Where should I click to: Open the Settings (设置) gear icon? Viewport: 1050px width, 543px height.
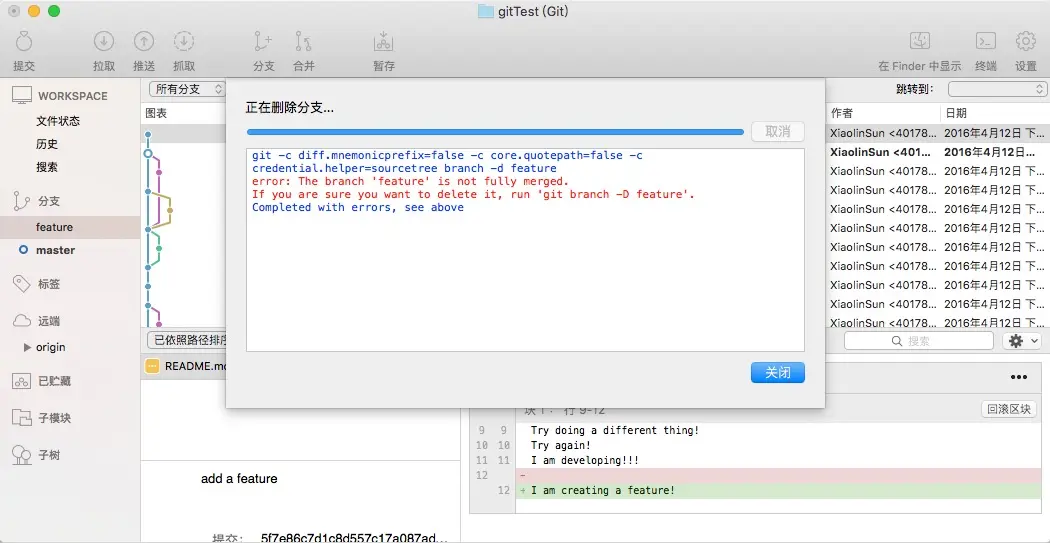coord(1025,41)
